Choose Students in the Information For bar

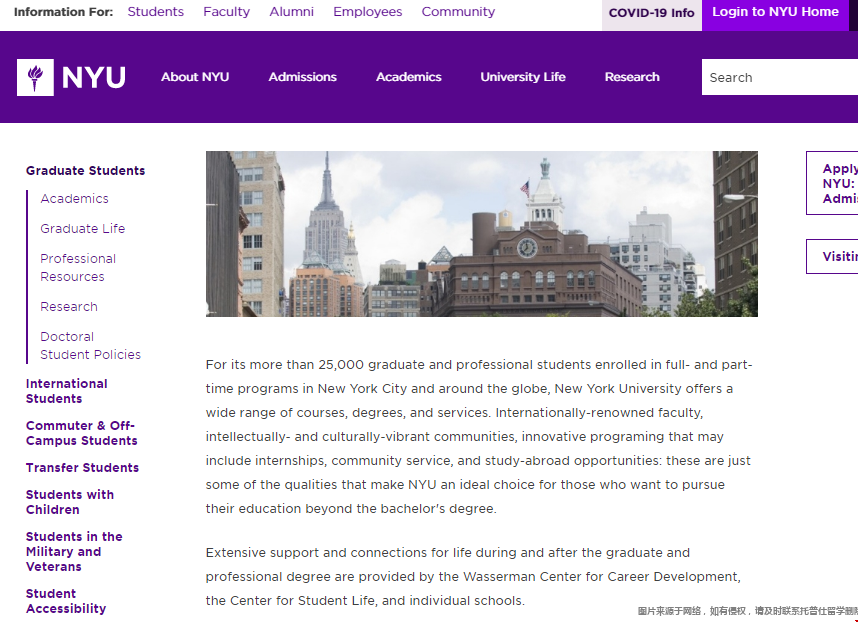coord(155,12)
